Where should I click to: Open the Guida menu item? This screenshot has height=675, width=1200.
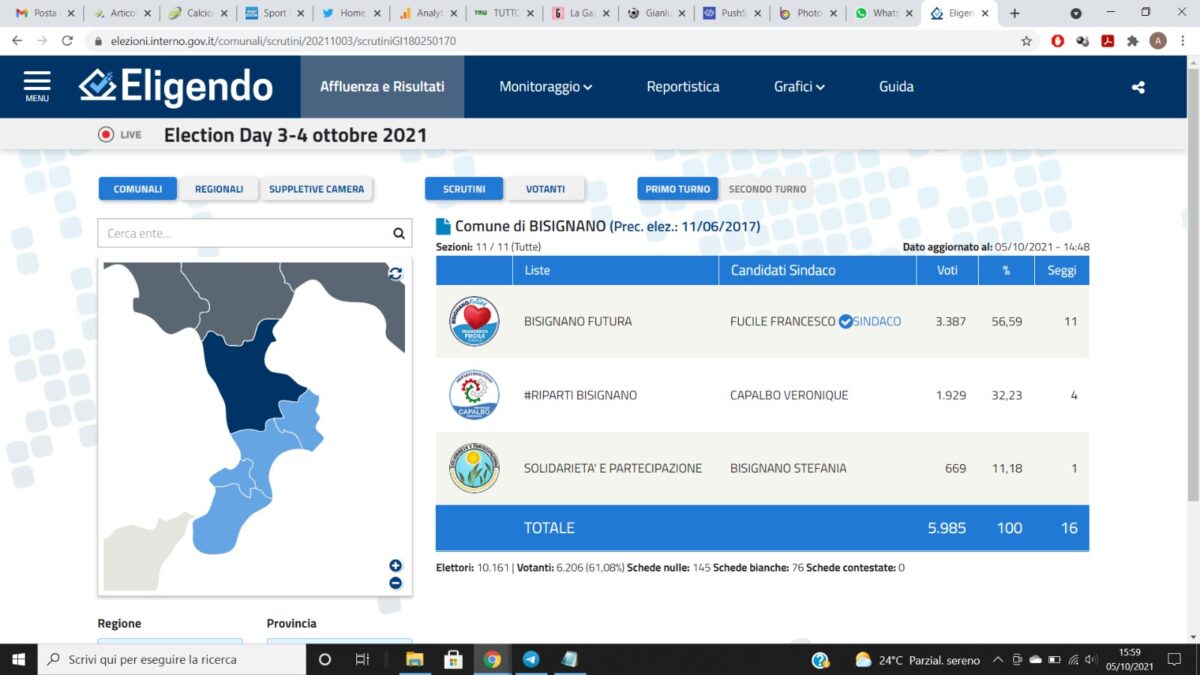896,87
